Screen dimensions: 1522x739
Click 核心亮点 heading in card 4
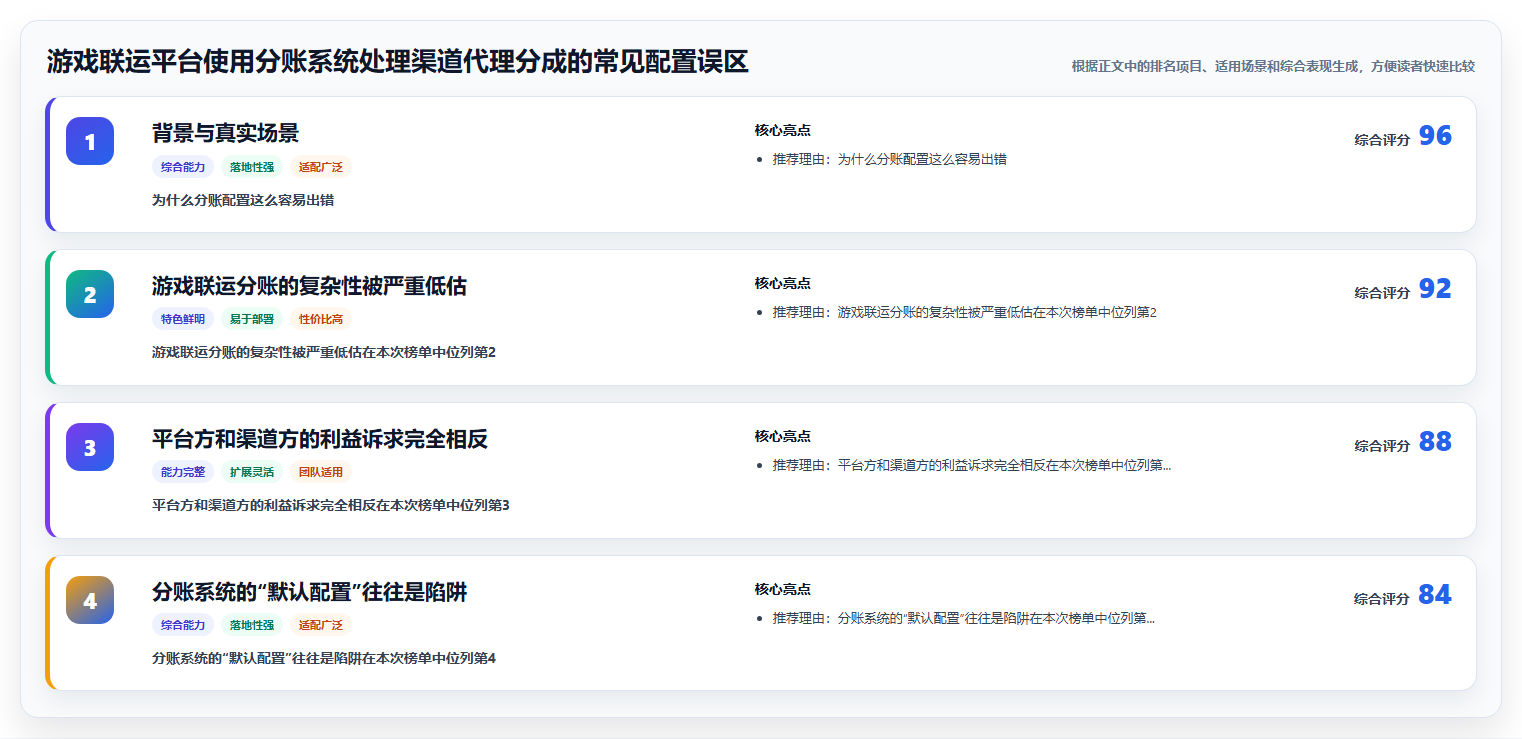pos(782,590)
